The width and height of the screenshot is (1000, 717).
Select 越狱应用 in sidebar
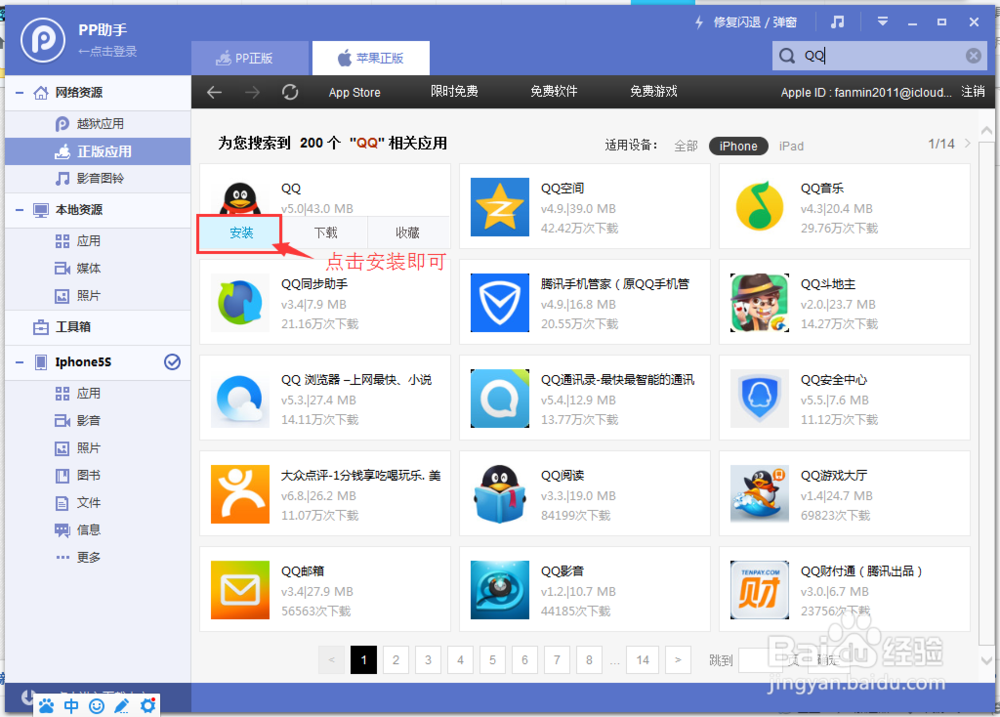(98, 124)
